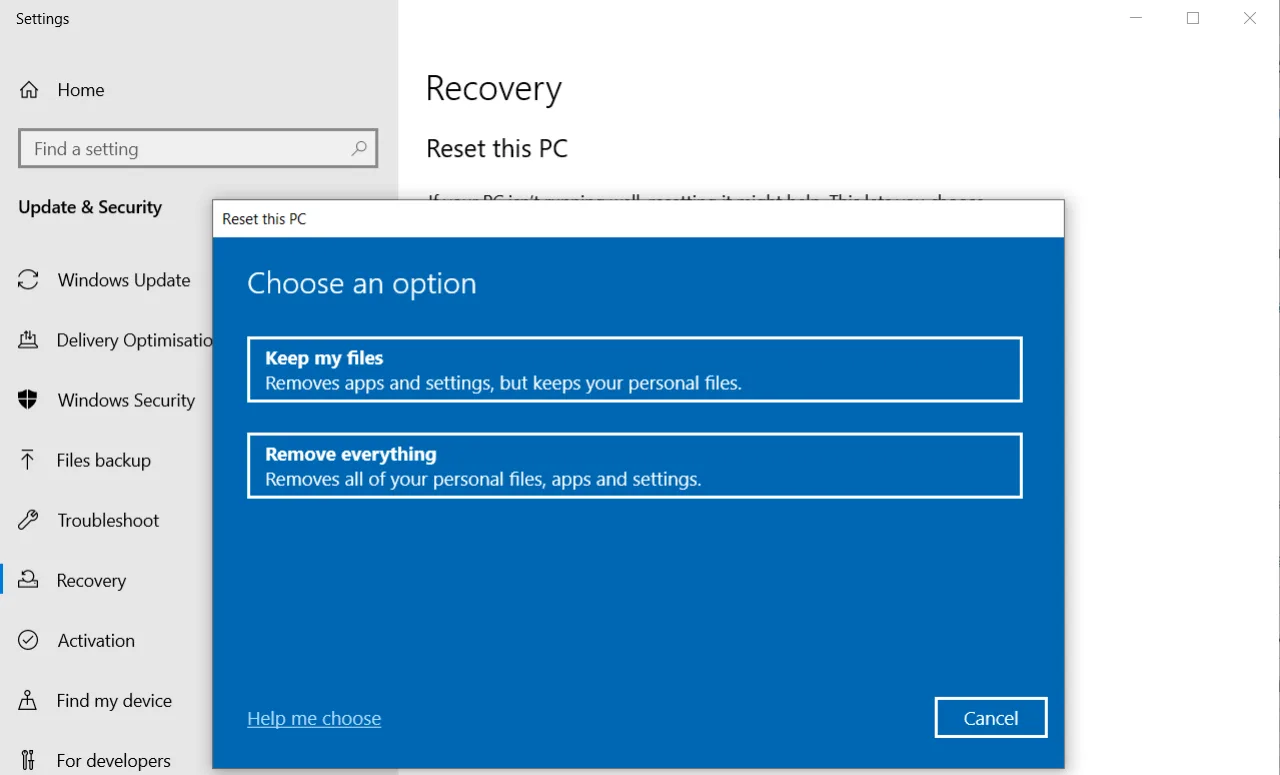This screenshot has height=775, width=1280.
Task: Open the Troubleshoot section
Action: [x=108, y=520]
